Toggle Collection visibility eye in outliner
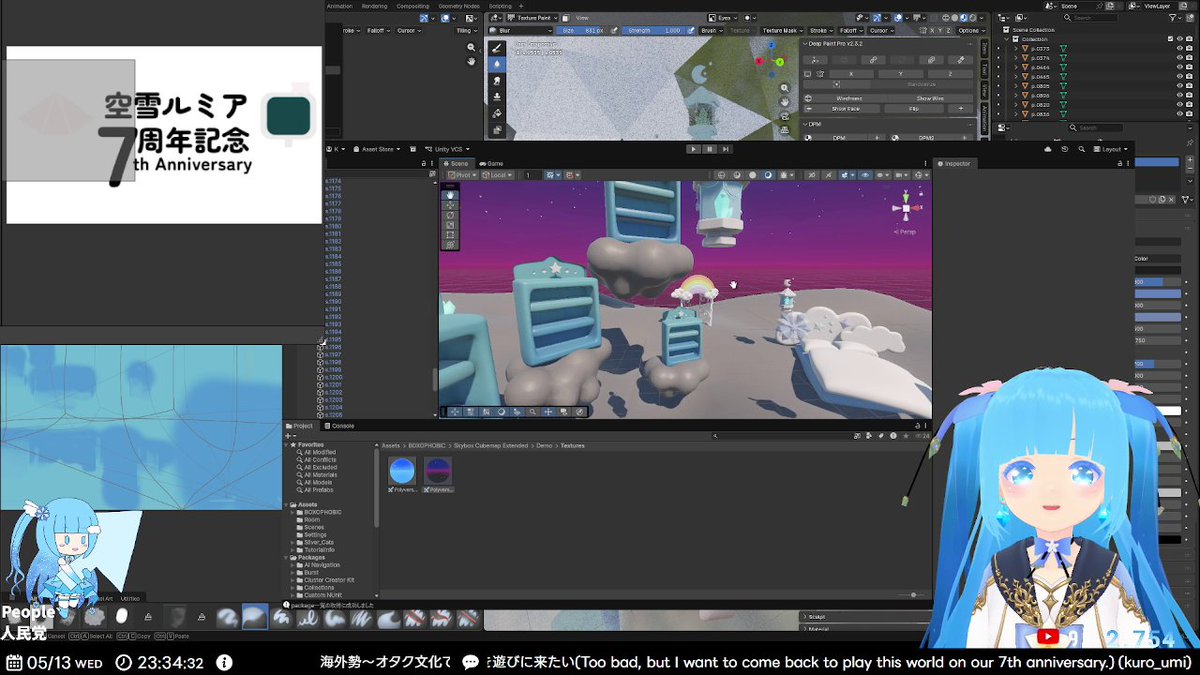The image size is (1200, 675). (x=1180, y=39)
